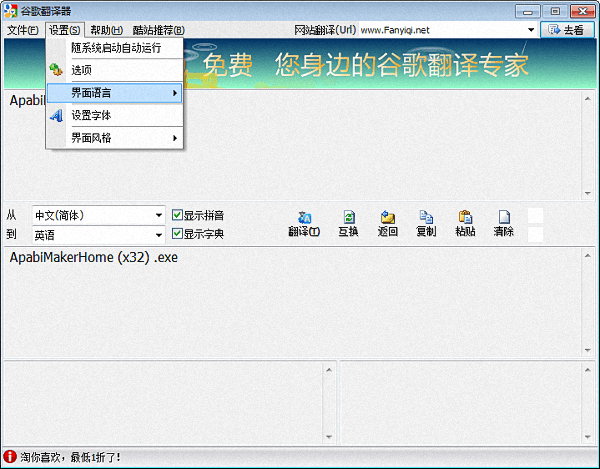Screen dimensions: 600x469
Task: Click the 去看 go button
Action: click(566, 30)
